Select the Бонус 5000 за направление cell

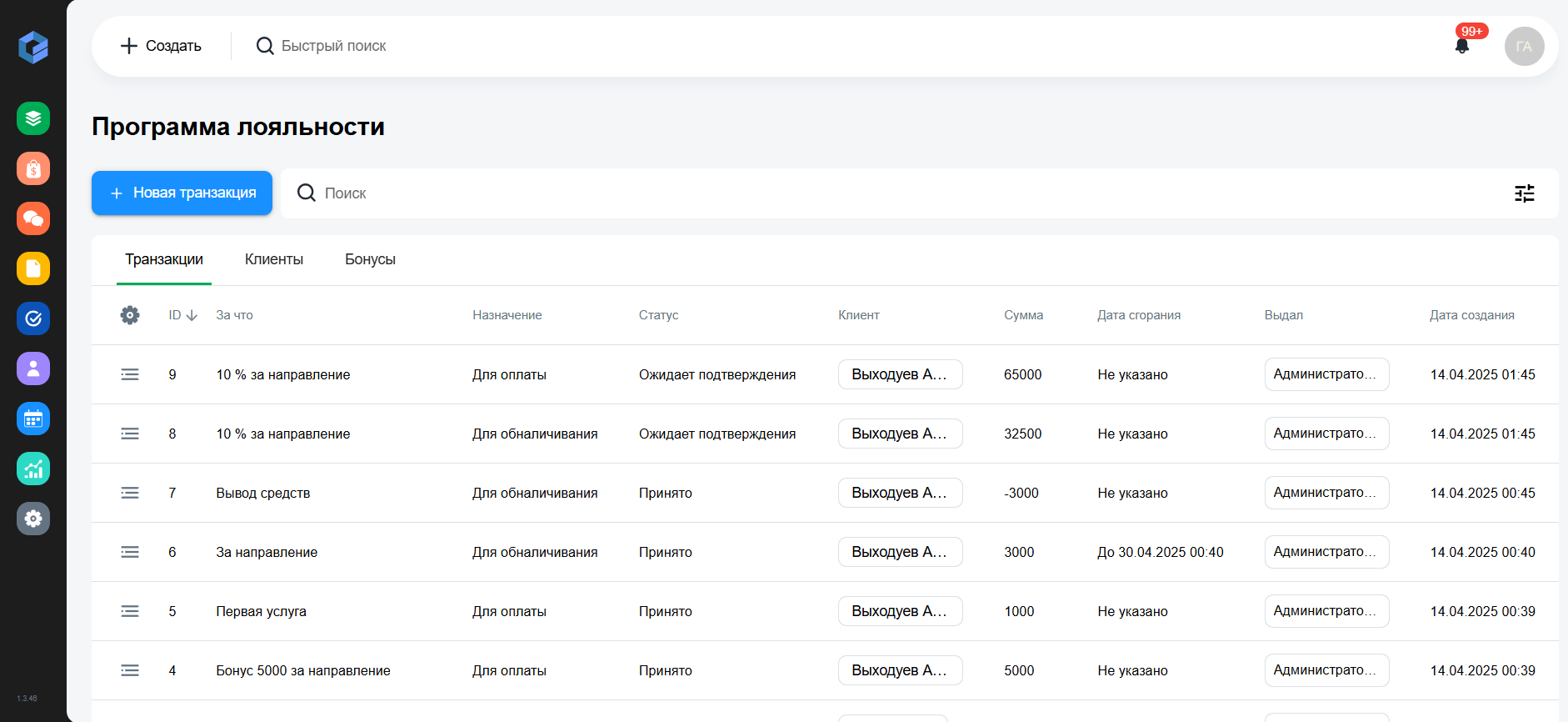303,670
